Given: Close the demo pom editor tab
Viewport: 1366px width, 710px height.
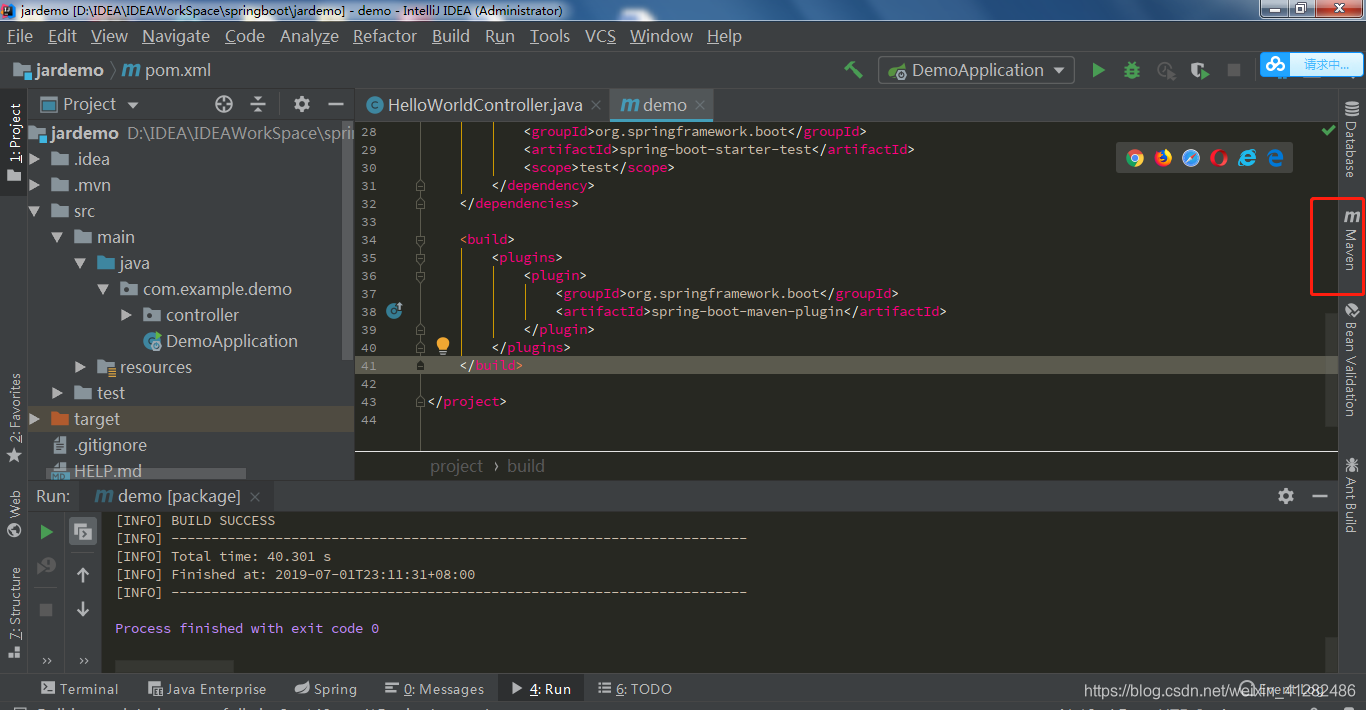Looking at the screenshot, I should pyautogui.click(x=700, y=105).
